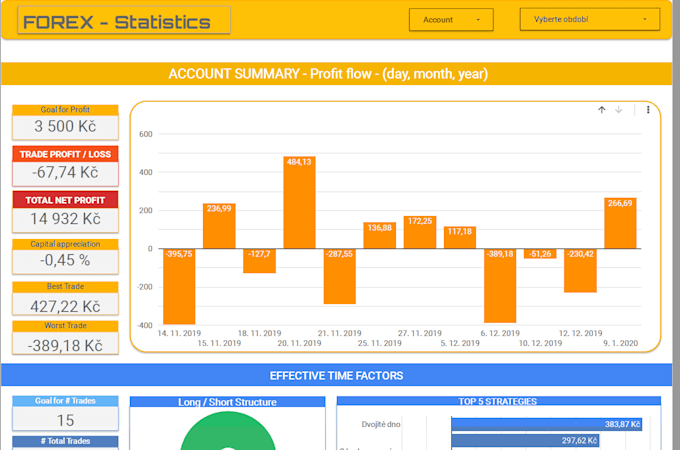
Task: Open the Vyberte období period dropdown
Action: click(590, 20)
